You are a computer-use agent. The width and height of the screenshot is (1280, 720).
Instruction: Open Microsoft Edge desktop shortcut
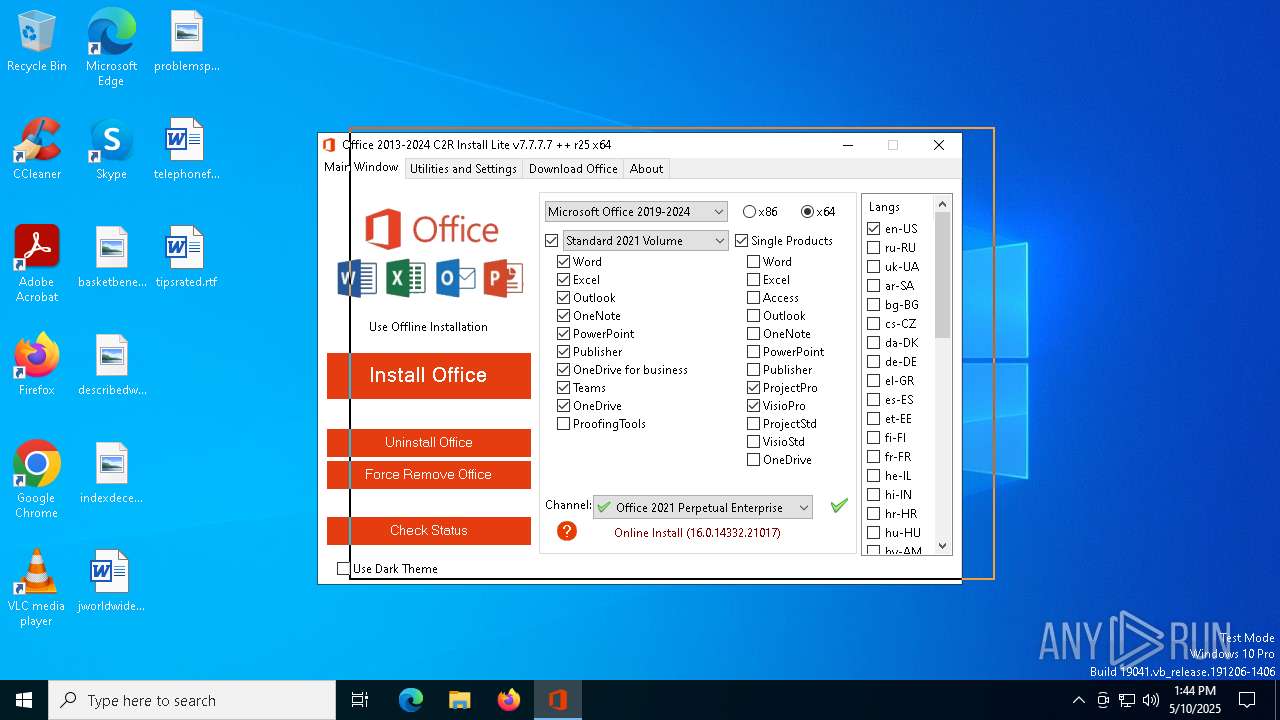pyautogui.click(x=111, y=48)
